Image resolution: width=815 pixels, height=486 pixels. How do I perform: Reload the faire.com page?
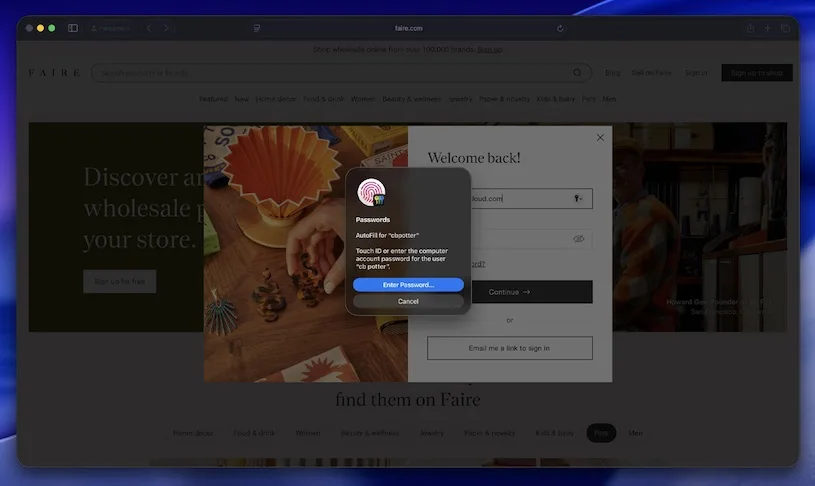[x=560, y=28]
